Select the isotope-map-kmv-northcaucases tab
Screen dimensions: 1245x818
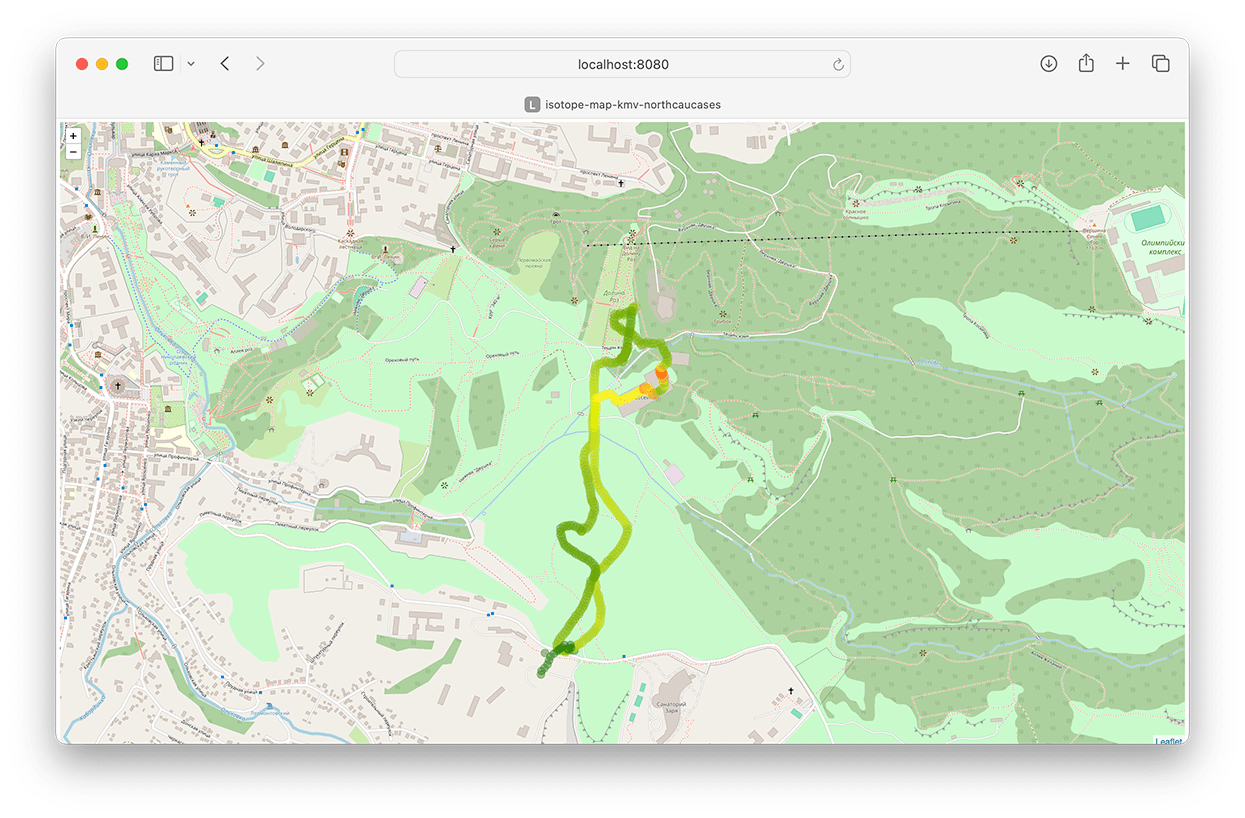click(x=622, y=104)
